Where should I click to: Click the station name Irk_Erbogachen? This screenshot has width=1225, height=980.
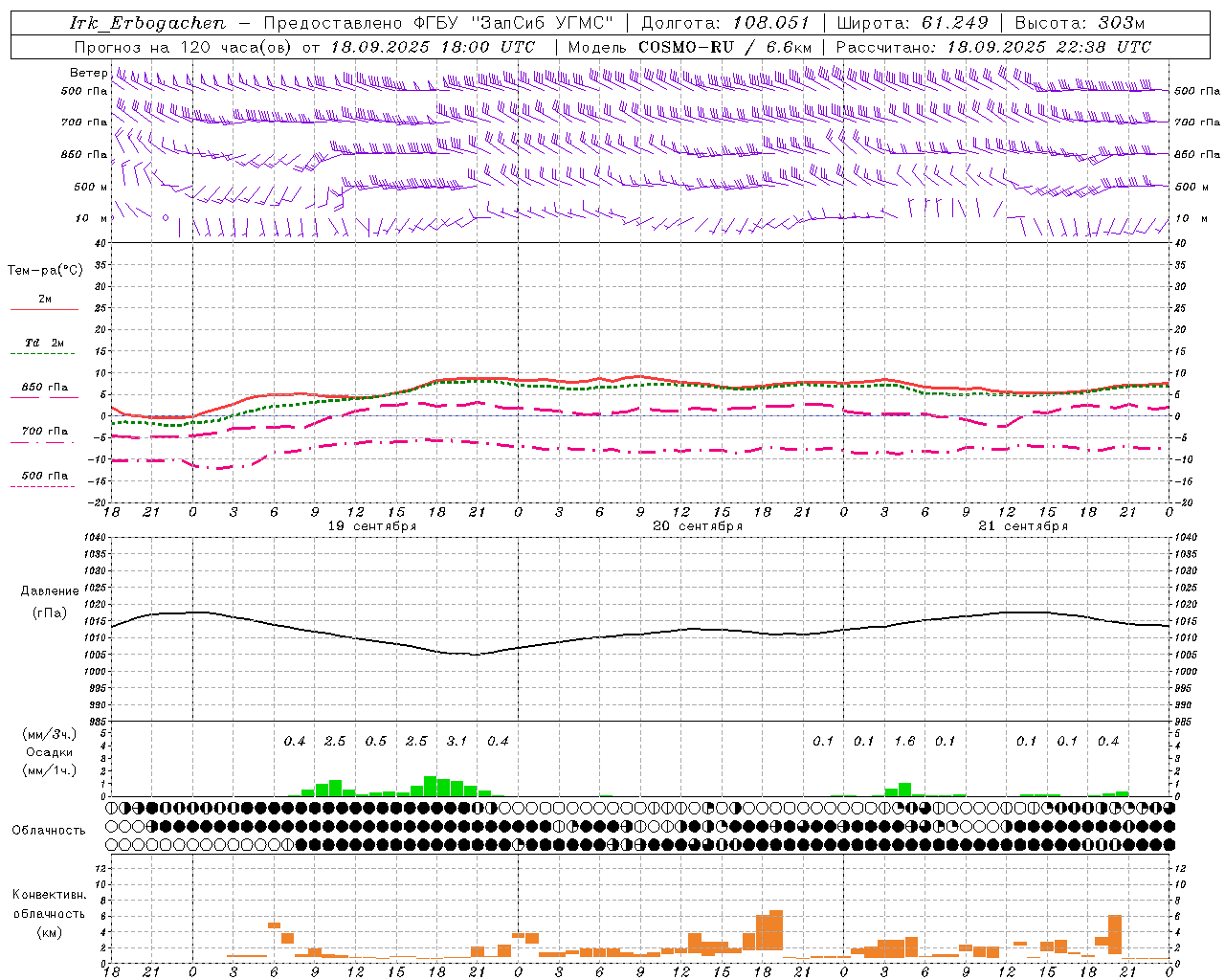[x=148, y=23]
